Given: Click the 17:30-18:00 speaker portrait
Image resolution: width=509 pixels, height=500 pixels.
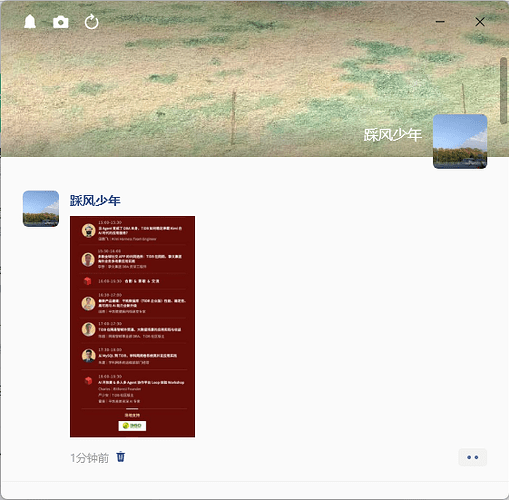Looking at the screenshot, I should click(x=89, y=356).
